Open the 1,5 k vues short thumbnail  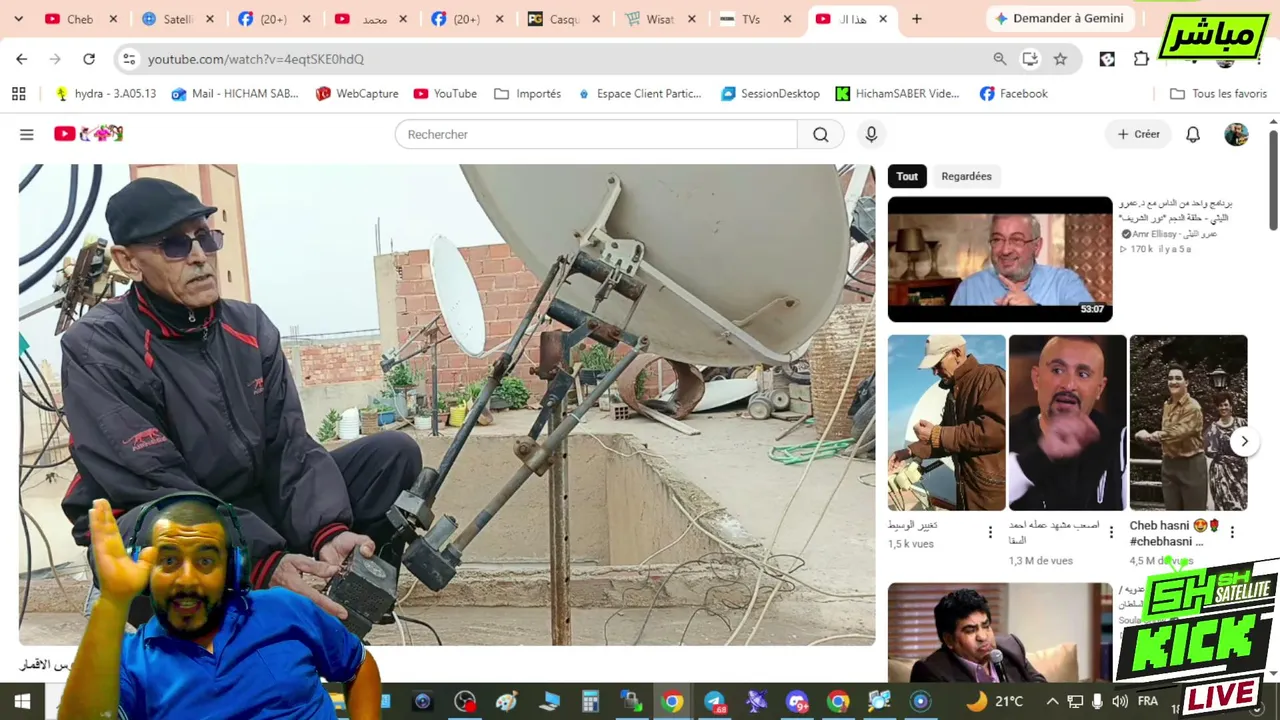(x=946, y=423)
